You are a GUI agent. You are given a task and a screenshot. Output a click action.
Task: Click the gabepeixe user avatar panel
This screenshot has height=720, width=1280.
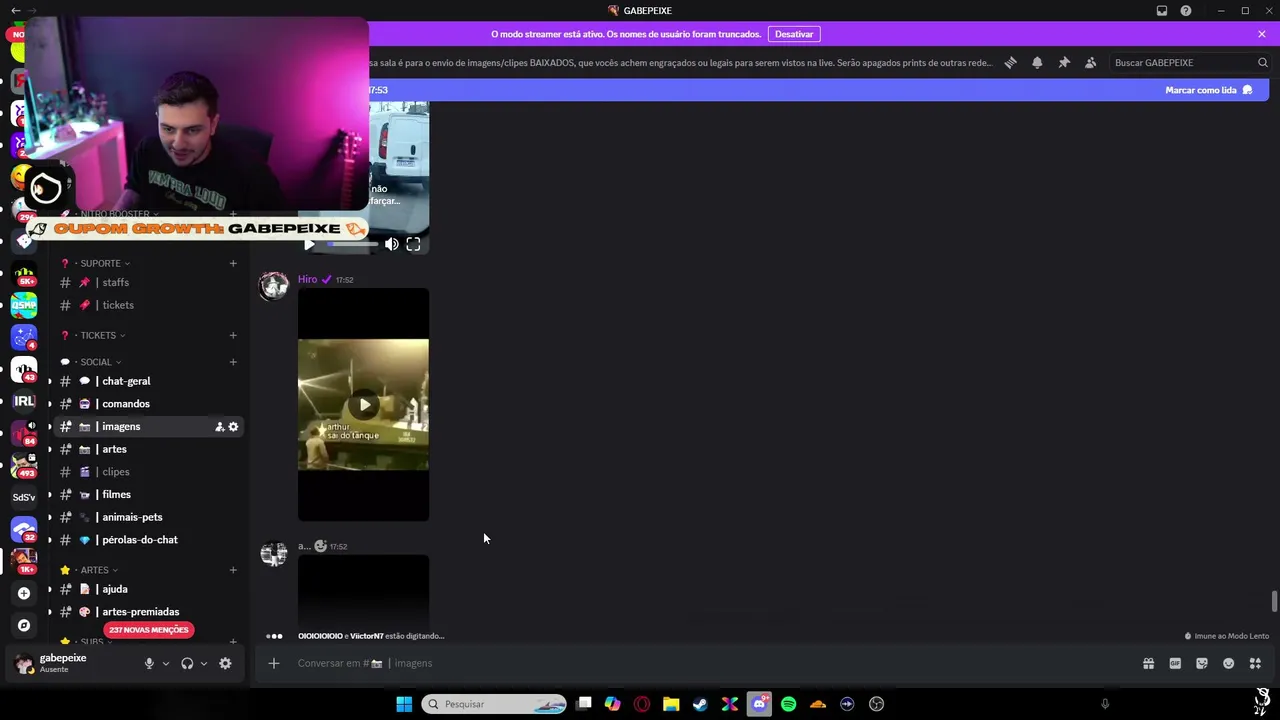click(x=65, y=663)
